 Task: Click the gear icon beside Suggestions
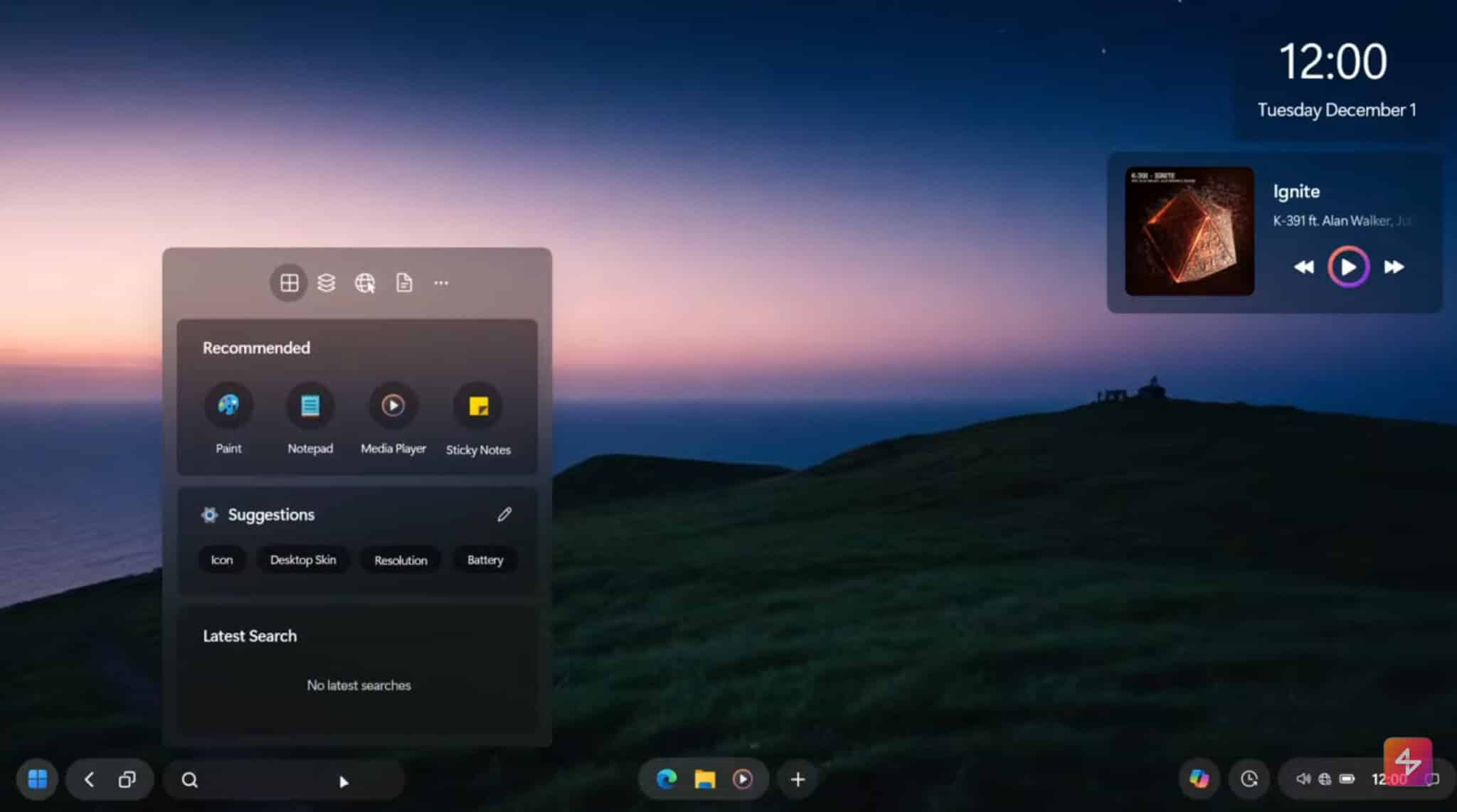point(209,514)
